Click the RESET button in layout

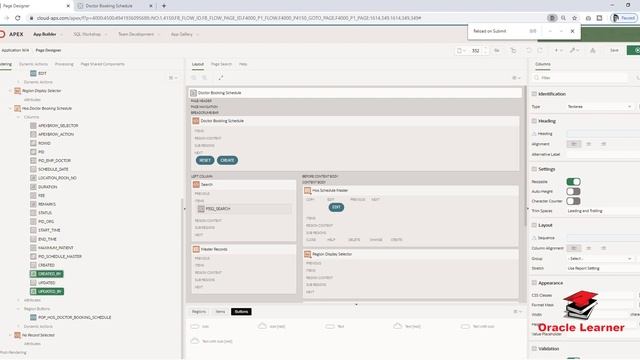(x=205, y=160)
